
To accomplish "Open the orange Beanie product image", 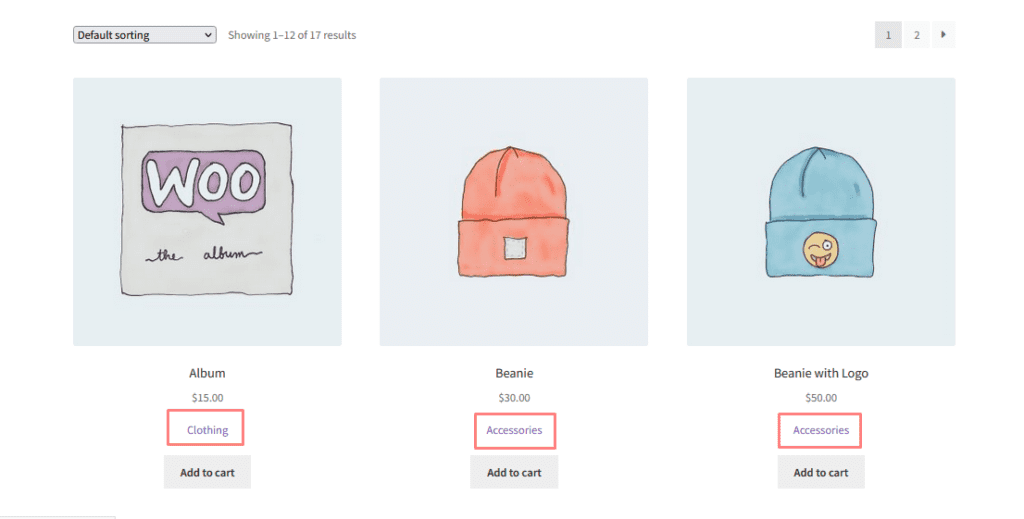I will [x=514, y=212].
